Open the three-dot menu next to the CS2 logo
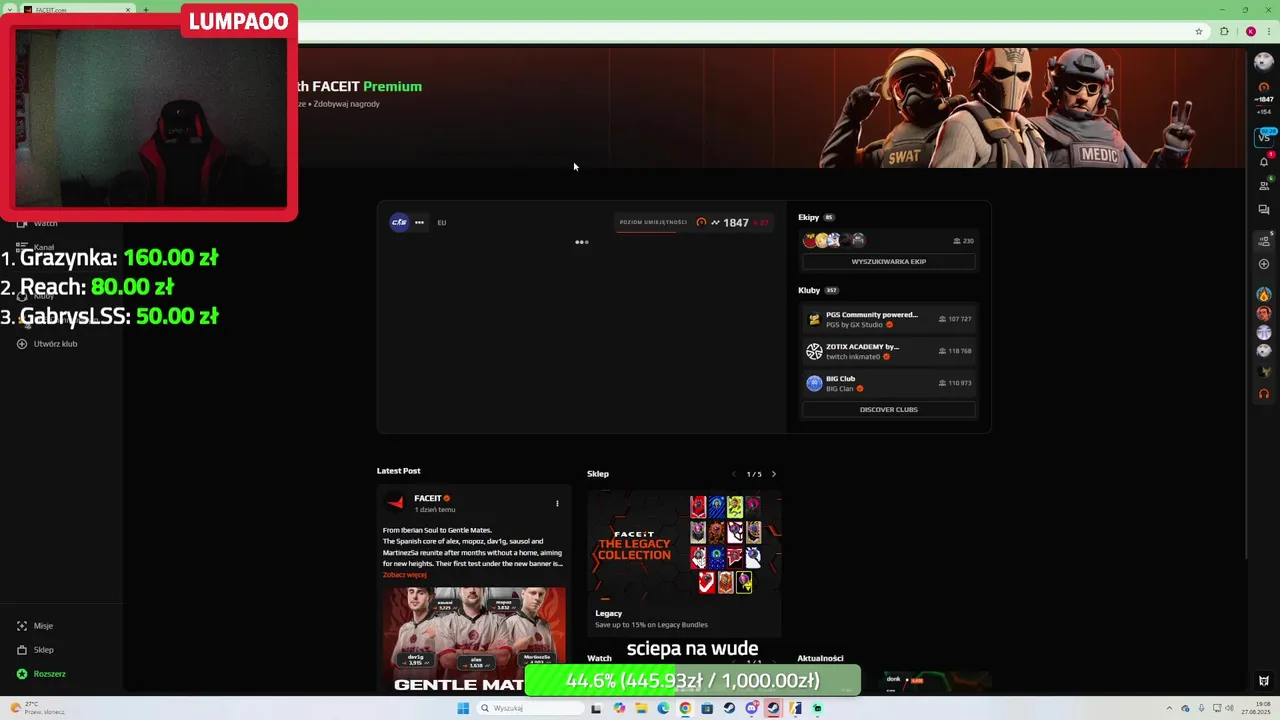 tap(419, 223)
